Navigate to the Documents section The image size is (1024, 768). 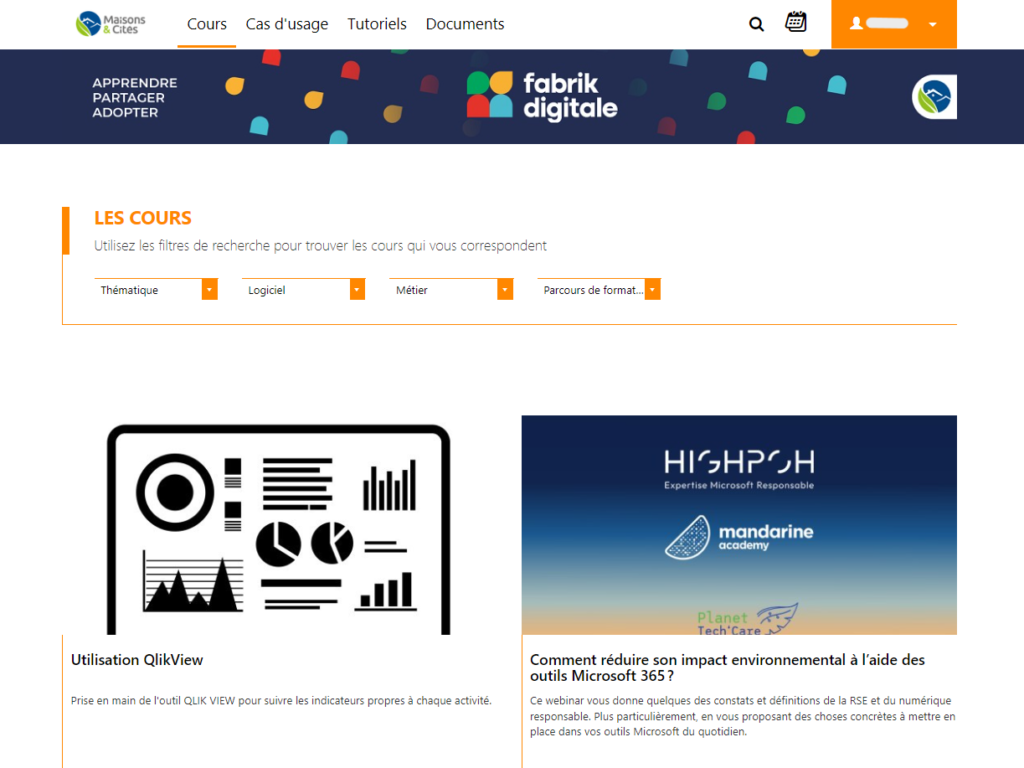[465, 24]
